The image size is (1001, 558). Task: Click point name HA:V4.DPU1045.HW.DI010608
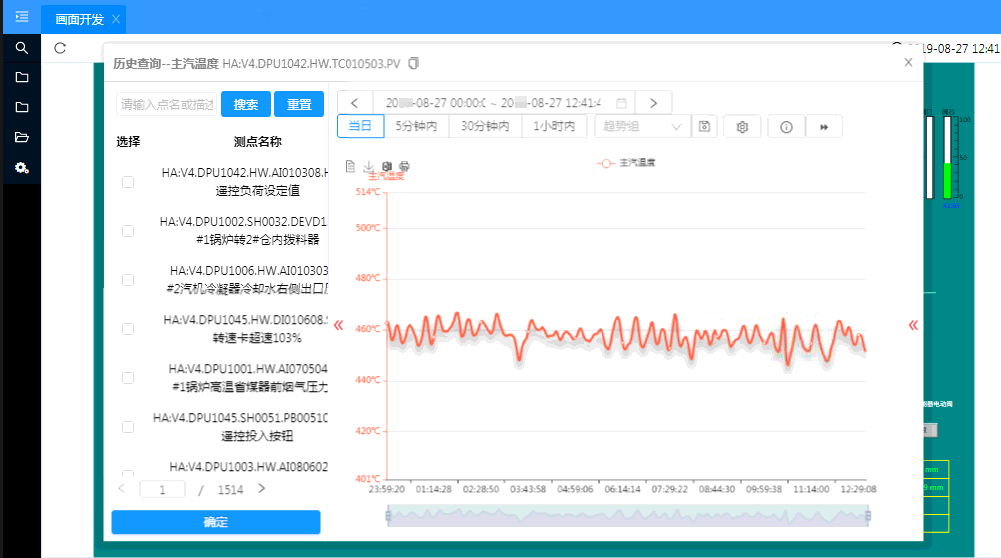245,320
